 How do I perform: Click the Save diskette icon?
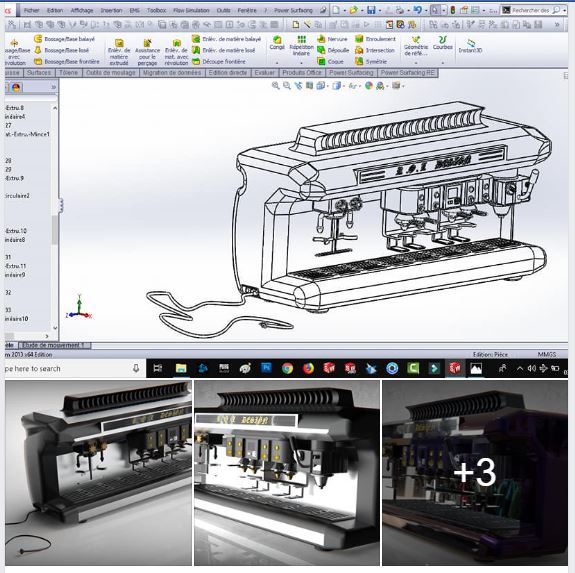(x=371, y=10)
